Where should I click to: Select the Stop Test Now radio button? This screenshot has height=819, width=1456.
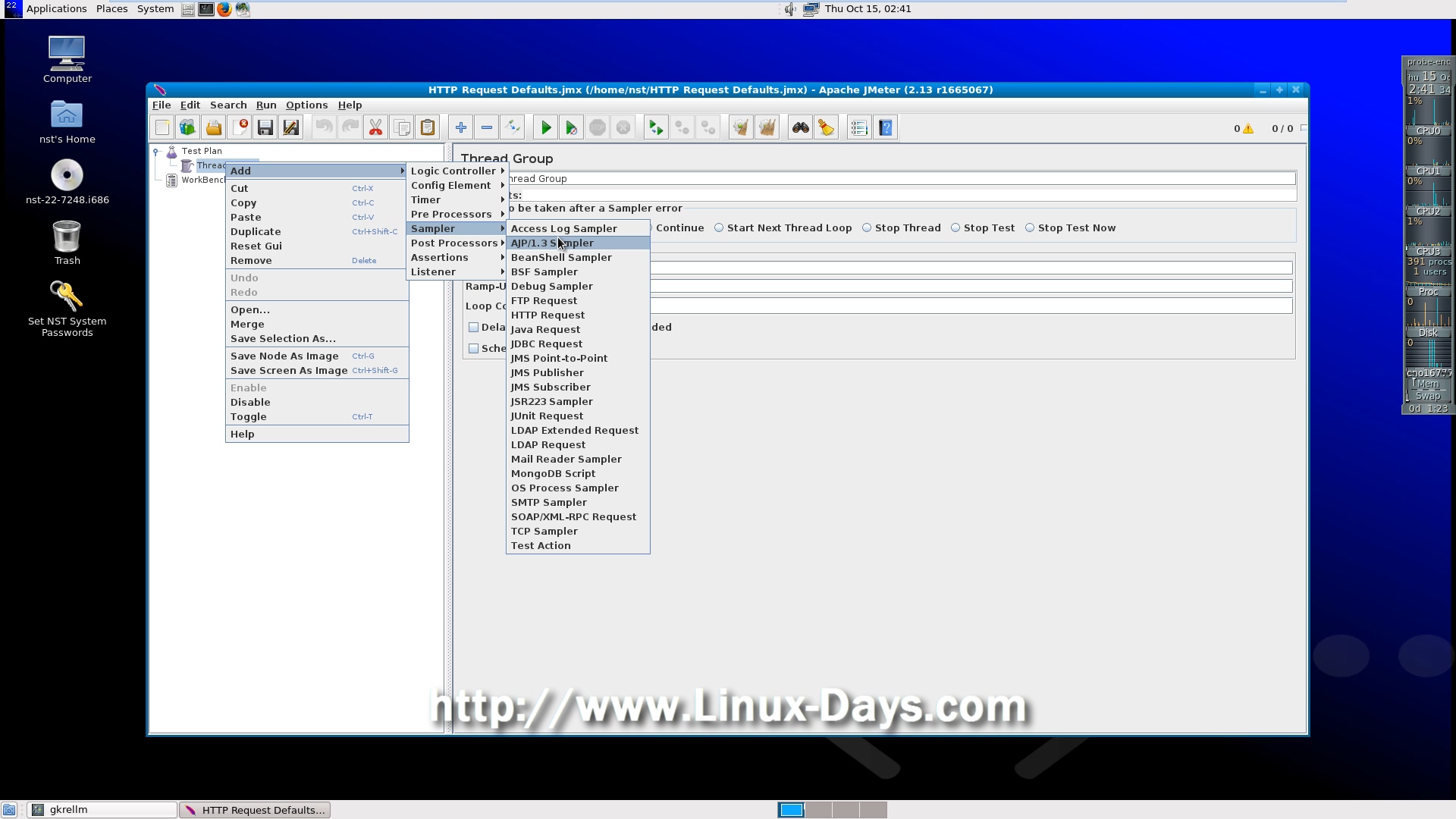[1030, 228]
